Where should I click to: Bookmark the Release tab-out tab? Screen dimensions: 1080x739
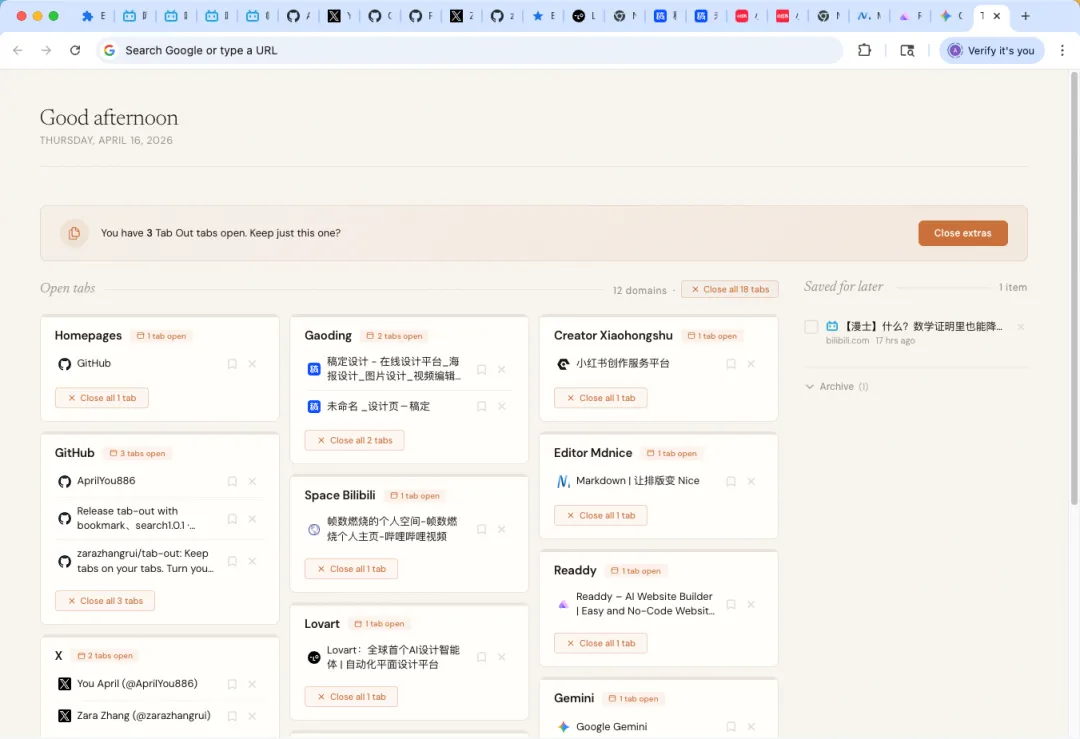tap(232, 519)
